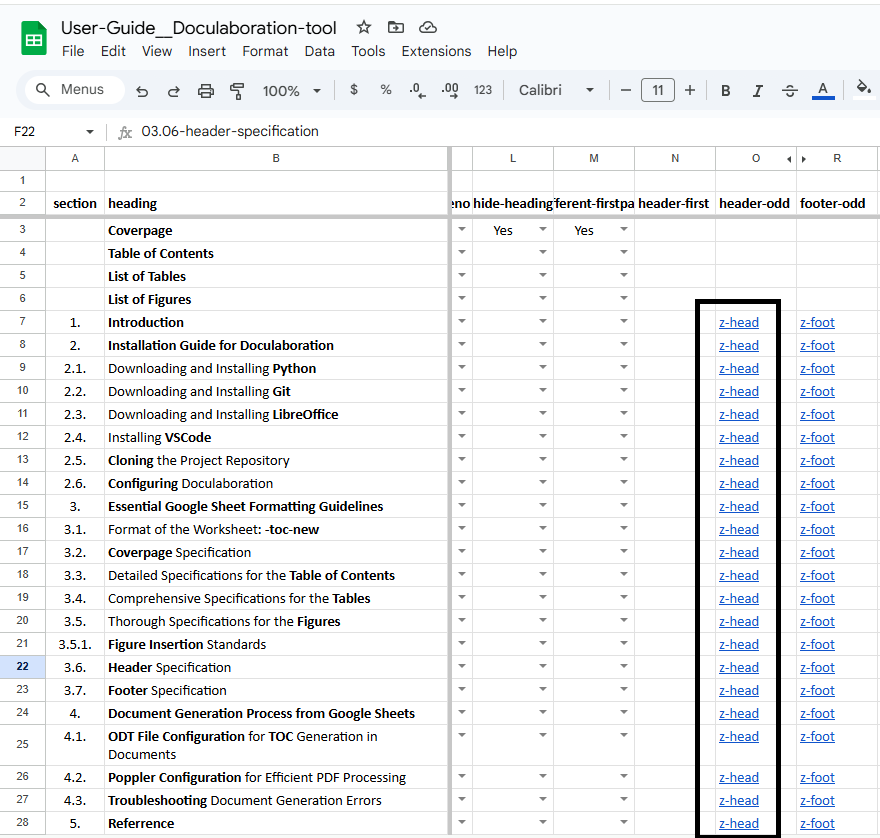Select row 22 header
This screenshot has height=838, width=880.
coord(22,667)
